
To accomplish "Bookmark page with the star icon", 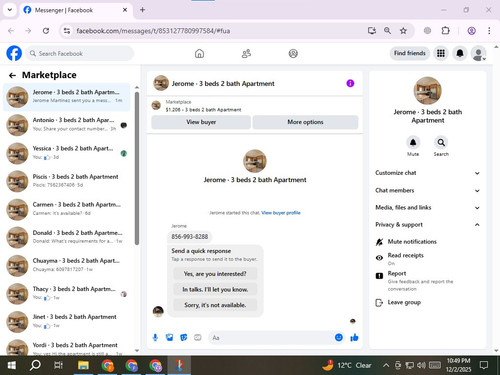I will 403,31.
